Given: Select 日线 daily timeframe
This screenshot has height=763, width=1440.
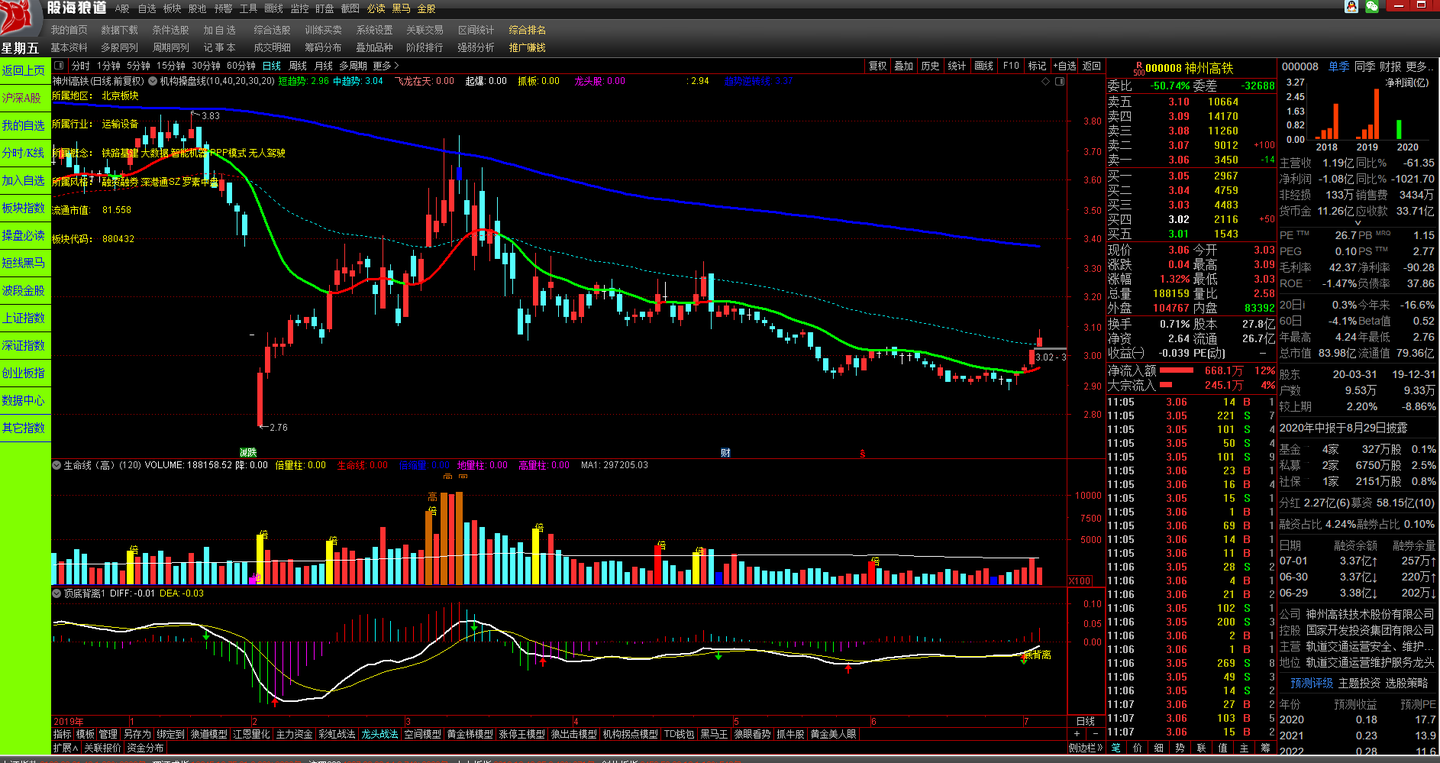Looking at the screenshot, I should [x=271, y=66].
